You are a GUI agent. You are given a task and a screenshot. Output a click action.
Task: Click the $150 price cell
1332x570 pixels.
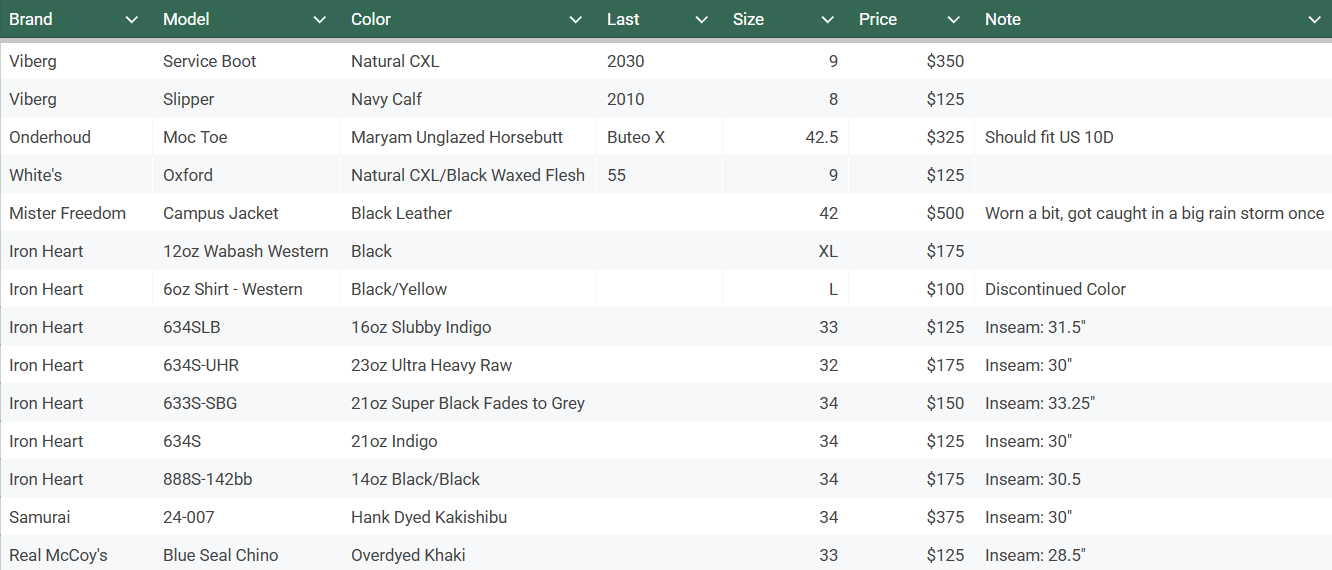[911, 403]
